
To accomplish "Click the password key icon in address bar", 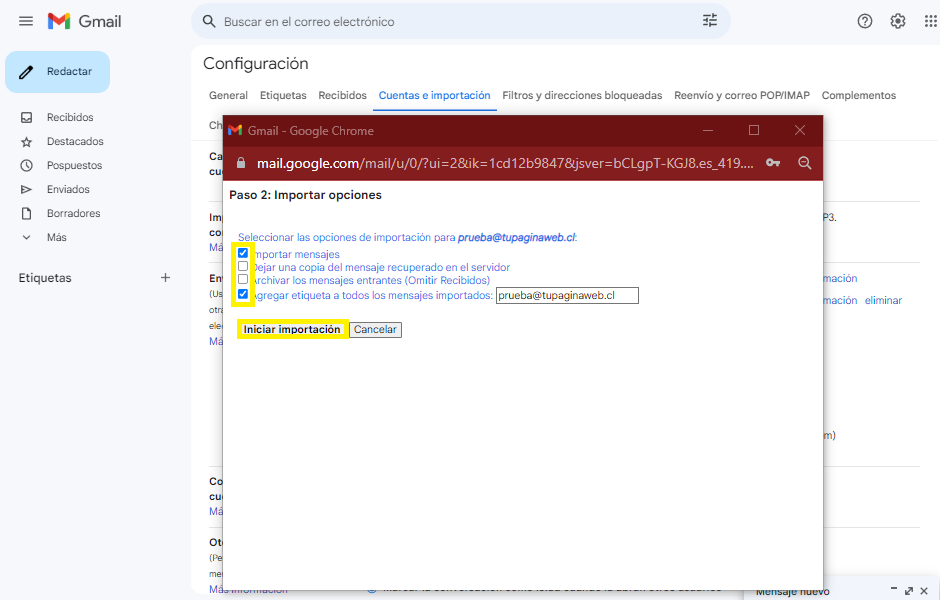I will click(x=773, y=163).
